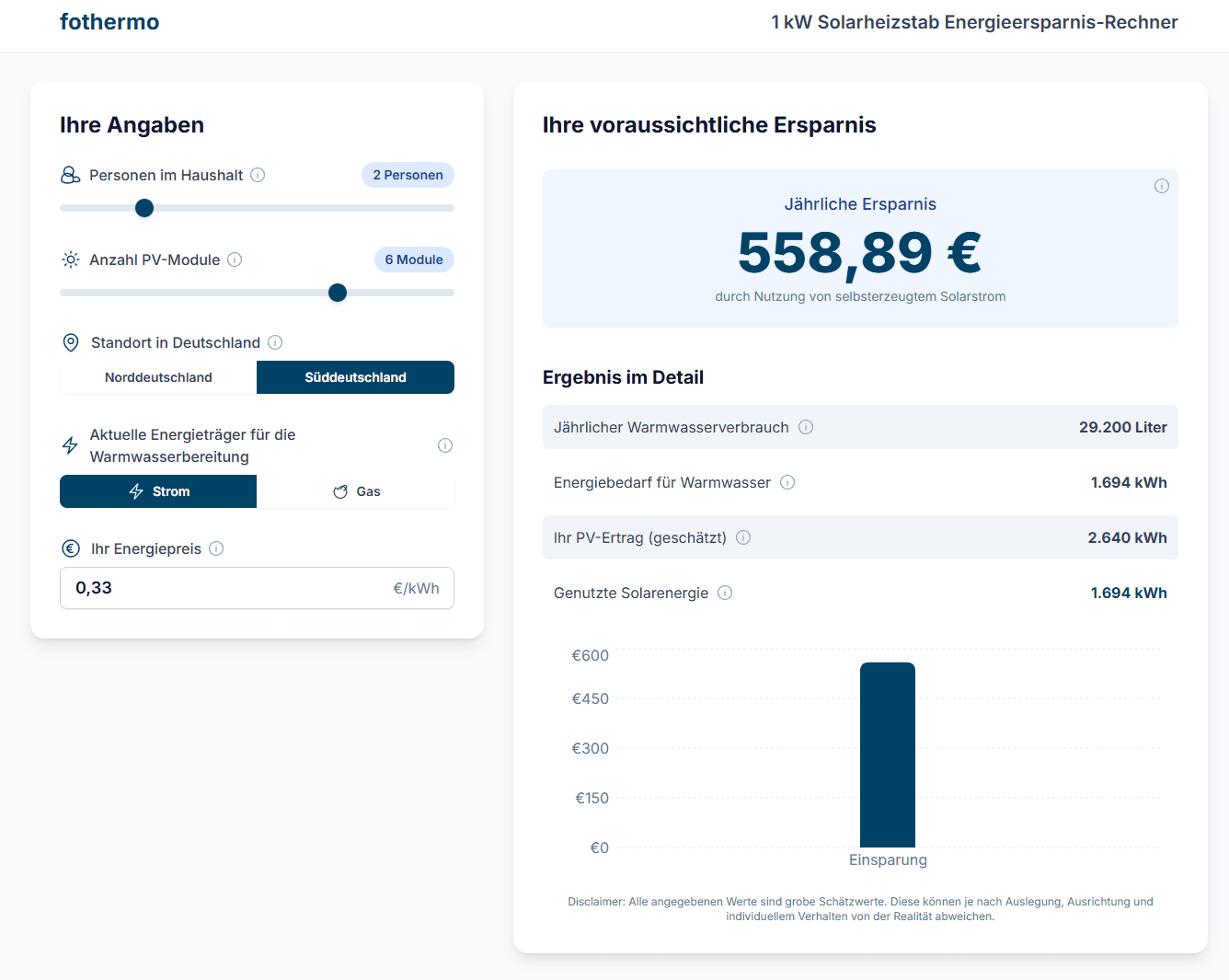
Task: Show info tooltip for Genutzte Solarenergie
Action: click(725, 593)
